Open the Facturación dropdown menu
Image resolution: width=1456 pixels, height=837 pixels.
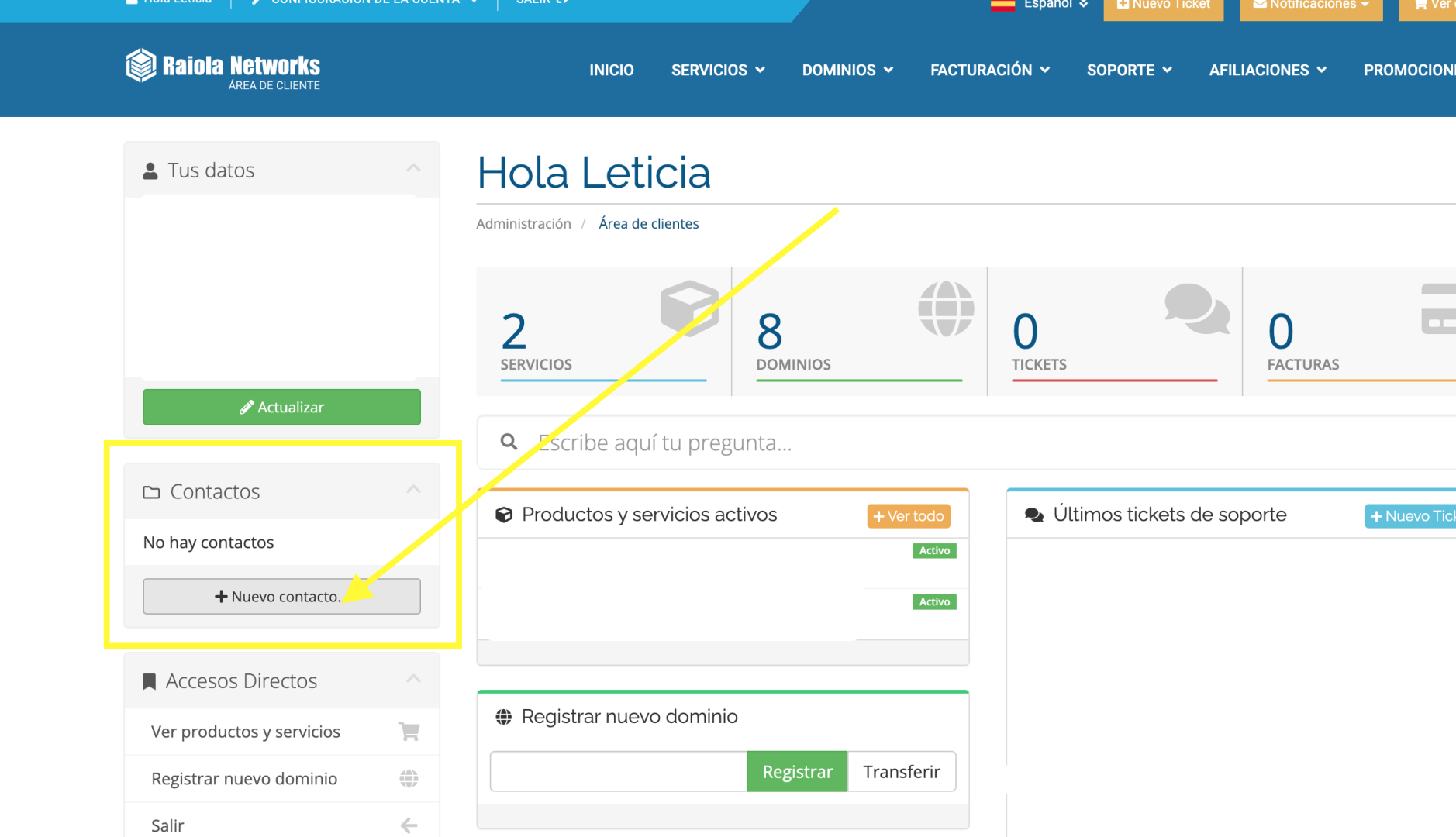point(989,70)
